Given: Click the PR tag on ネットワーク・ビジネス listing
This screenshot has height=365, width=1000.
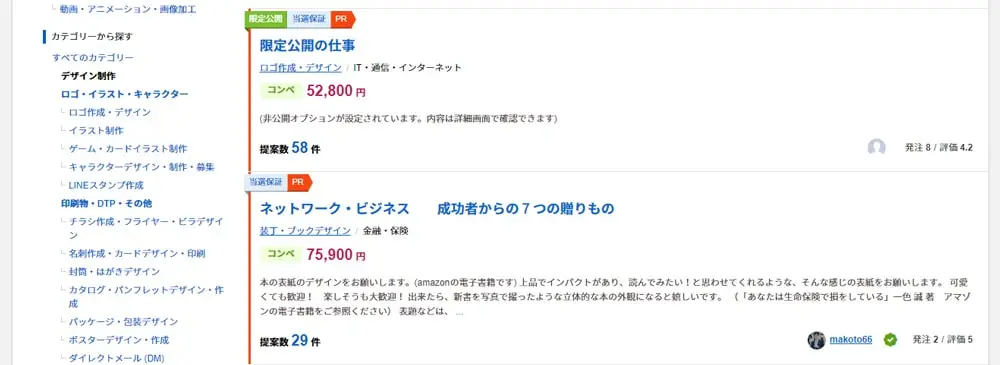Looking at the screenshot, I should pos(299,182).
